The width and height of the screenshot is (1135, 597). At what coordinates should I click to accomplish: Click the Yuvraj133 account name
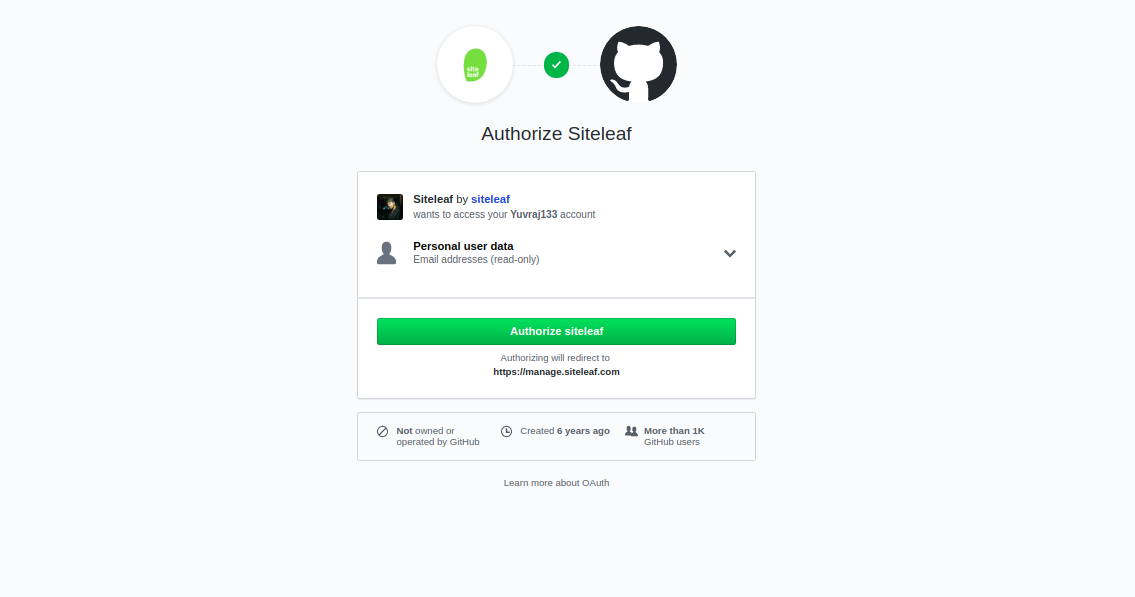click(x=533, y=214)
